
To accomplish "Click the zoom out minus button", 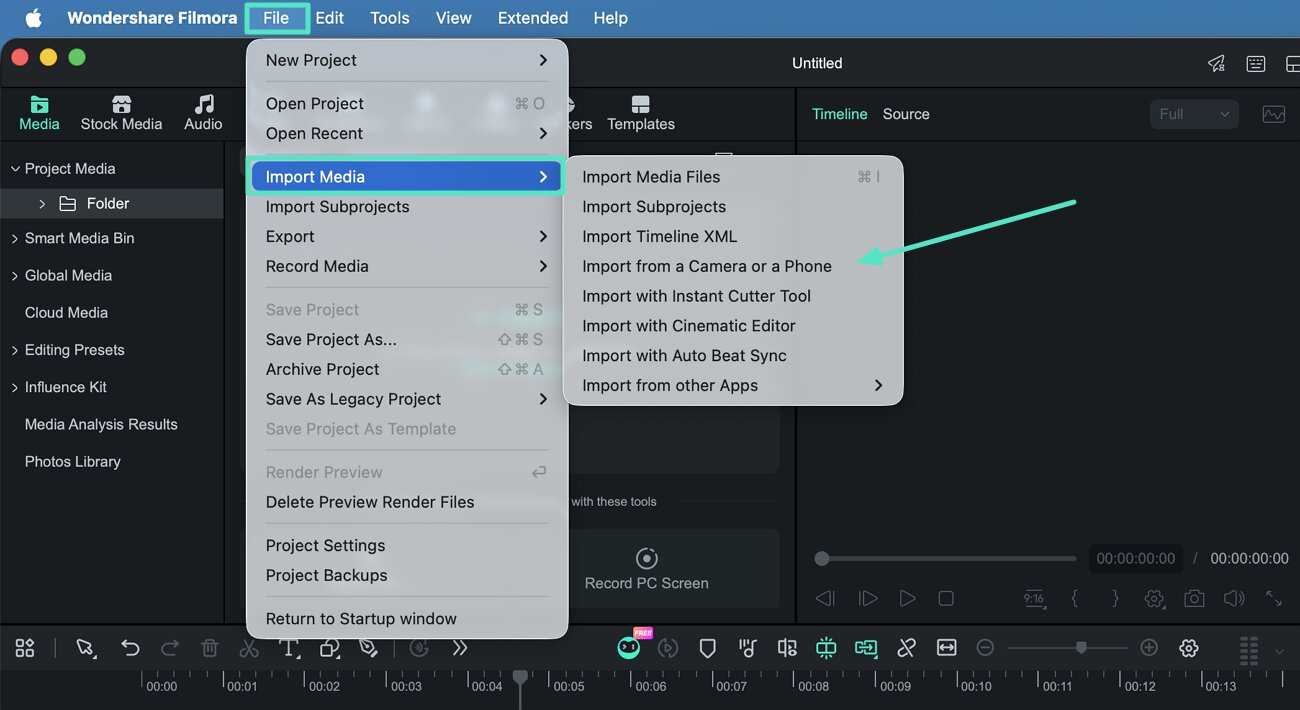I will click(985, 648).
